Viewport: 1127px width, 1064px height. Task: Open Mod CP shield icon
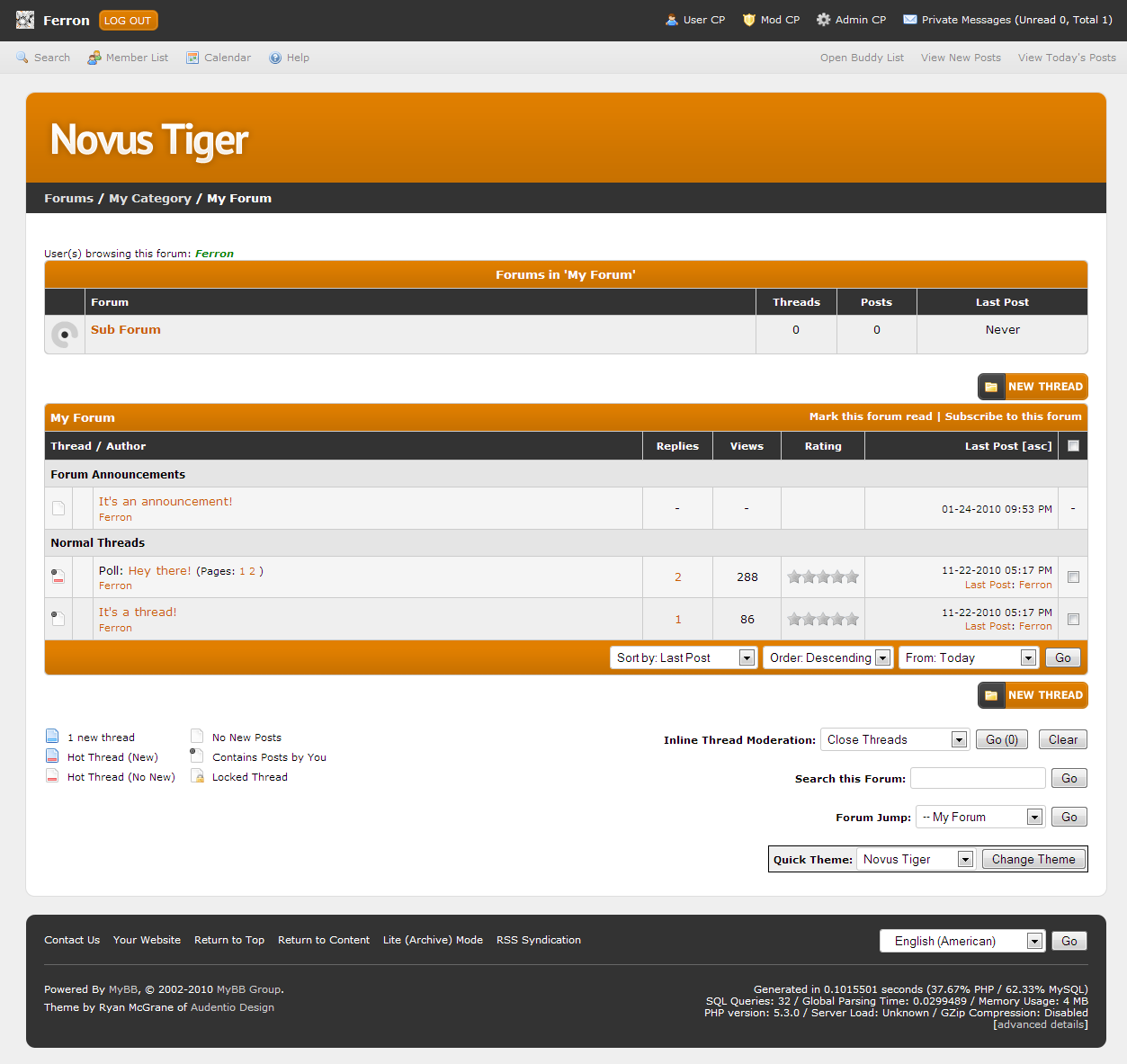click(x=748, y=20)
